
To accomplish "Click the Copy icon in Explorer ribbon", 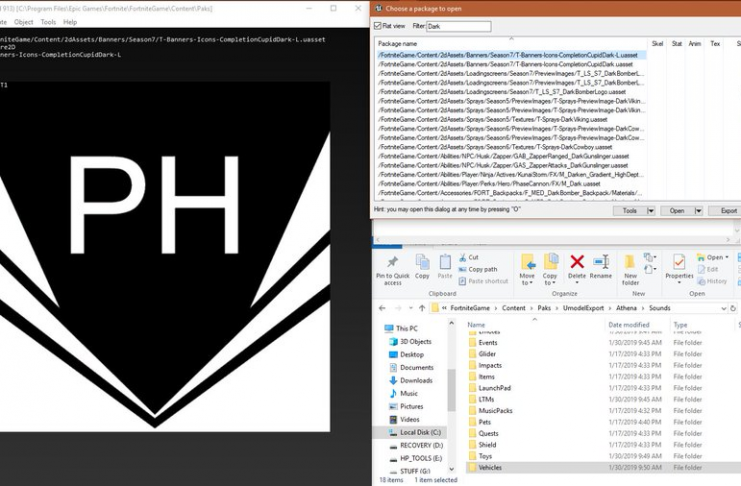I will pos(422,262).
